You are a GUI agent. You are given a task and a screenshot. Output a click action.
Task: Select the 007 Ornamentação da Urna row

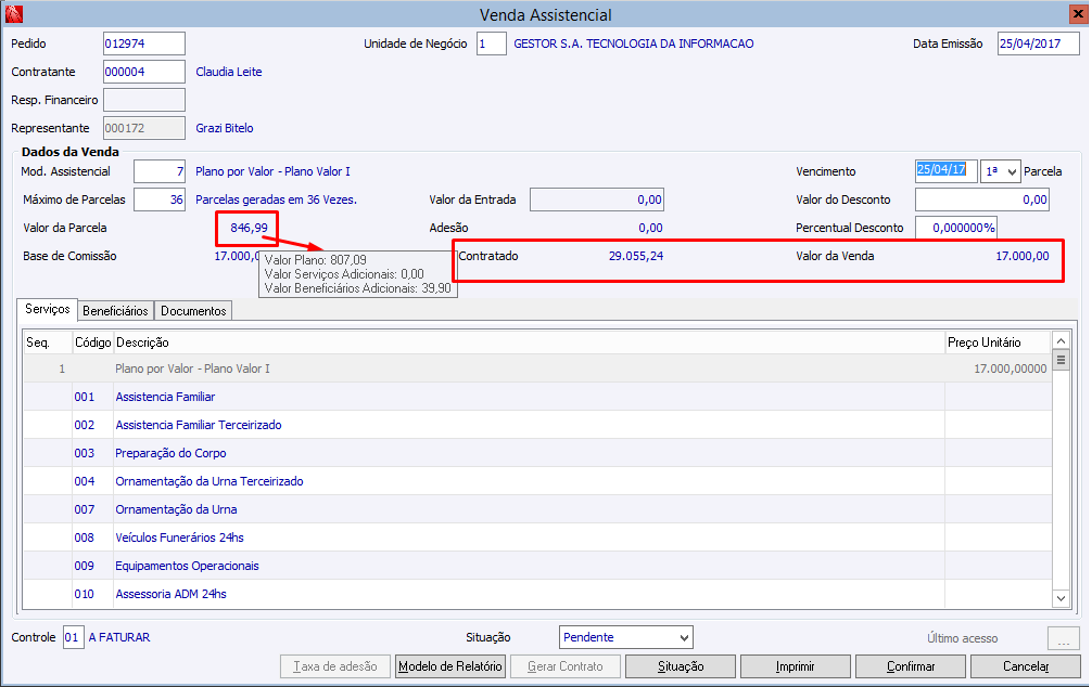tap(538, 509)
